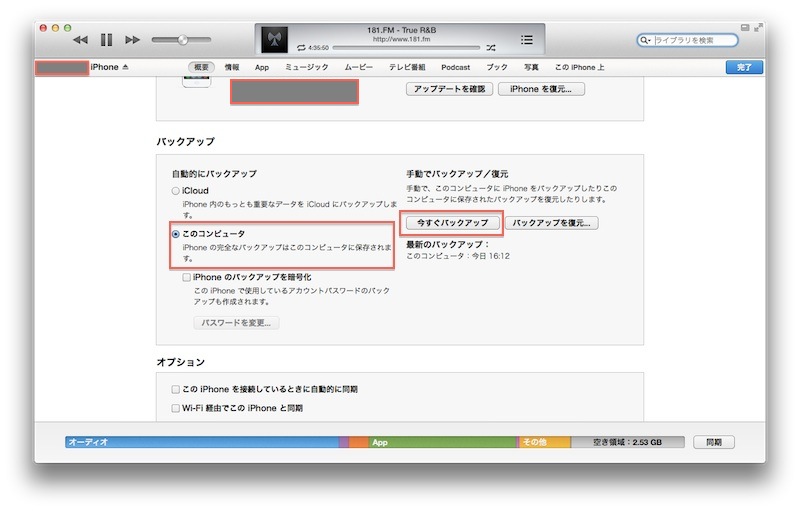Switch to mini player icon
The width and height of the screenshot is (800, 511).
[x=745, y=28]
